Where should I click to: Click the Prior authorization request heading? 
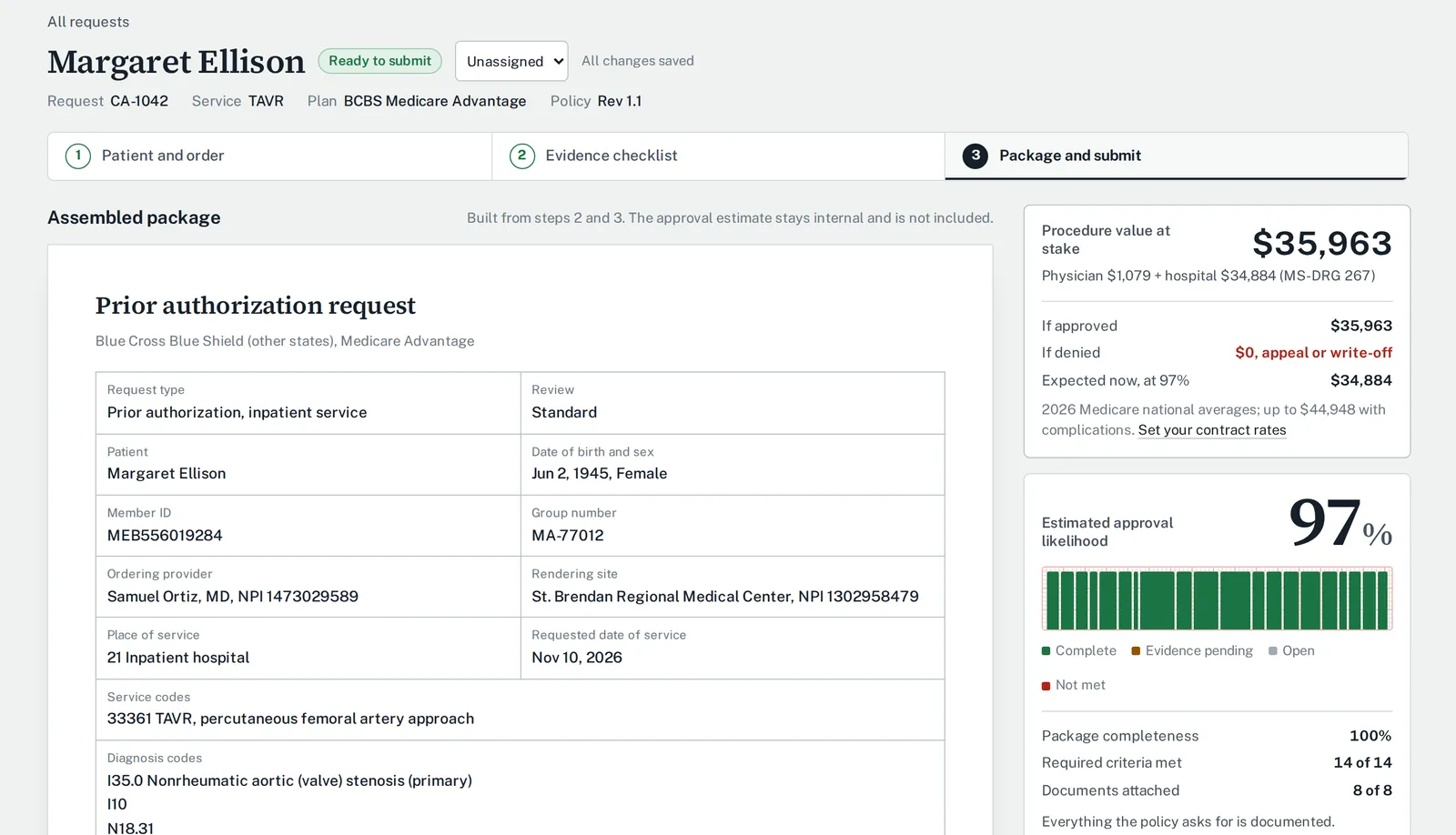point(255,306)
